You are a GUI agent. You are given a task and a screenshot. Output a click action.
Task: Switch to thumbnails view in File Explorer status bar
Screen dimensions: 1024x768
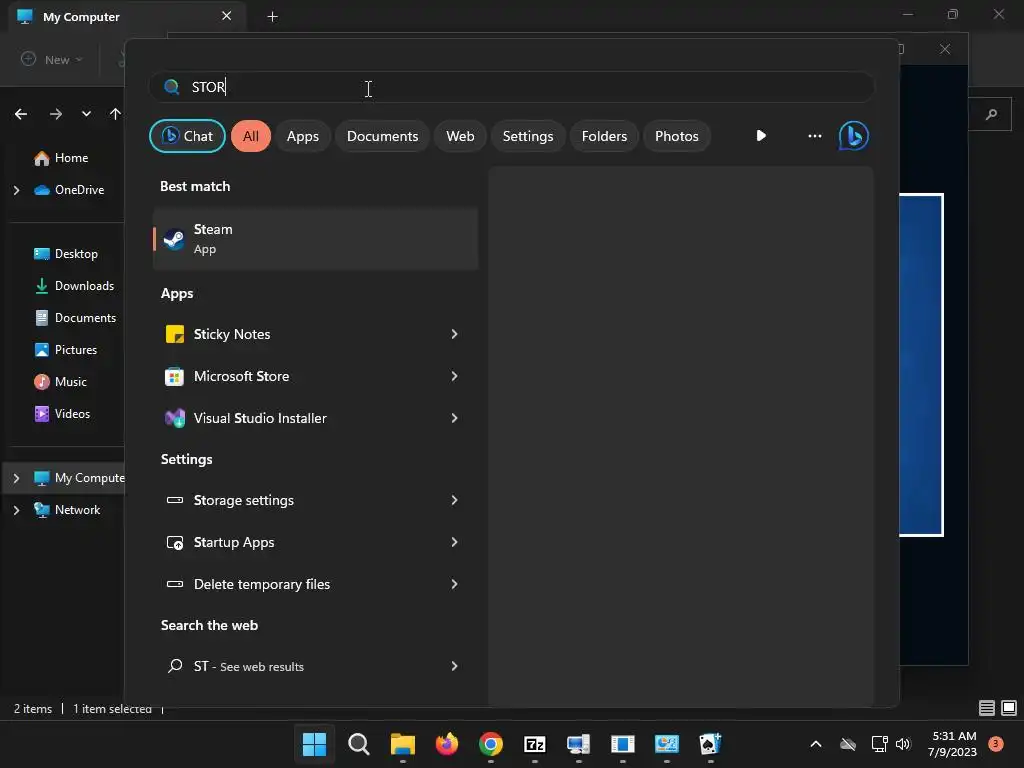coord(1009,708)
